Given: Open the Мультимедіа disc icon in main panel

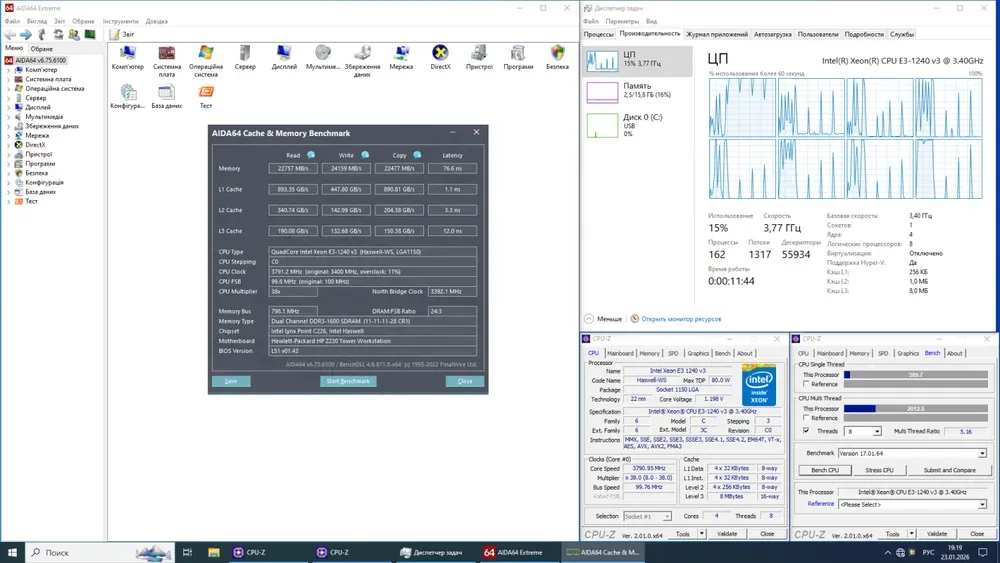Looking at the screenshot, I should click(x=322, y=54).
